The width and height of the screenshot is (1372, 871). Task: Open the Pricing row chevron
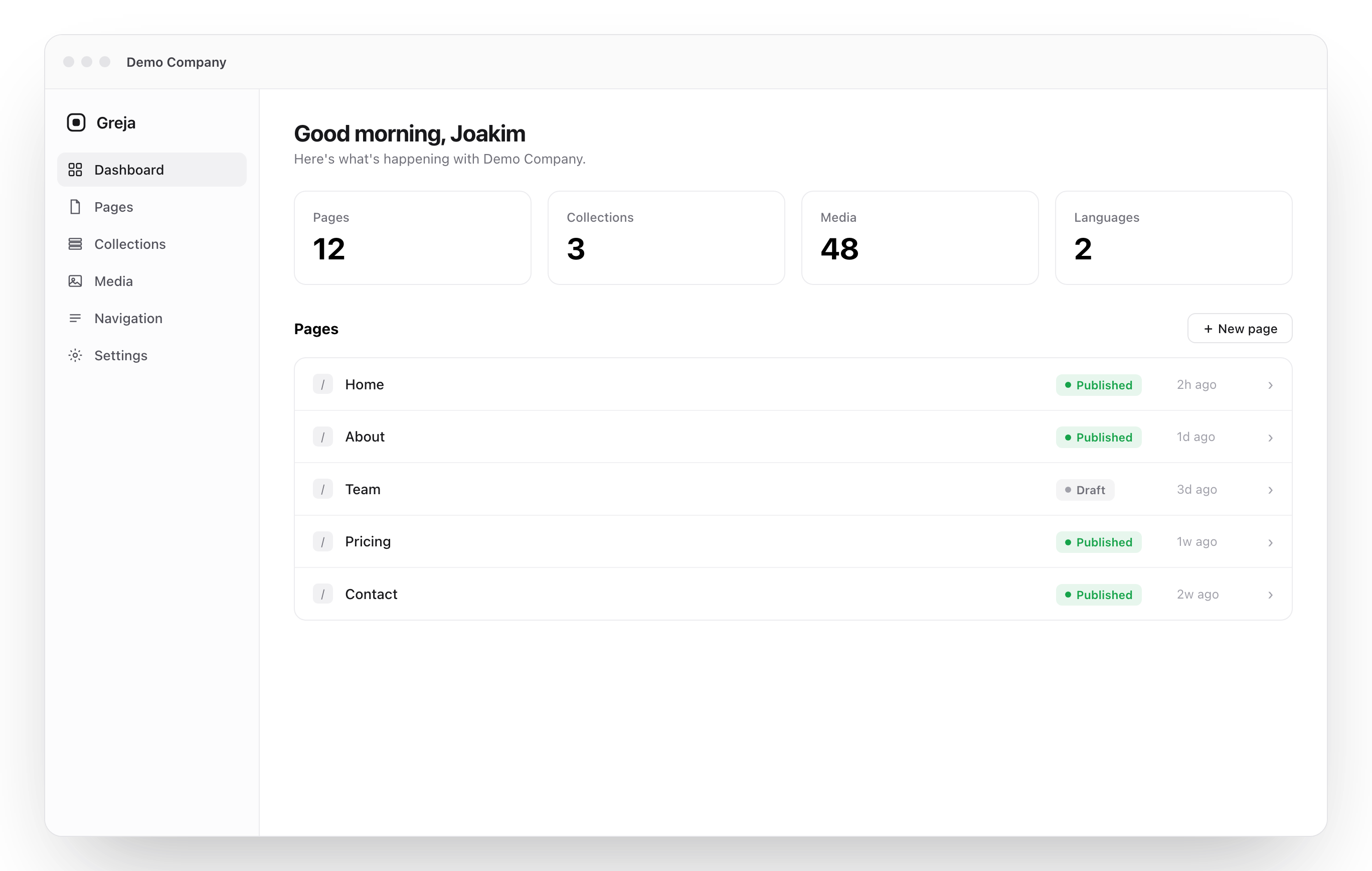[x=1271, y=543]
